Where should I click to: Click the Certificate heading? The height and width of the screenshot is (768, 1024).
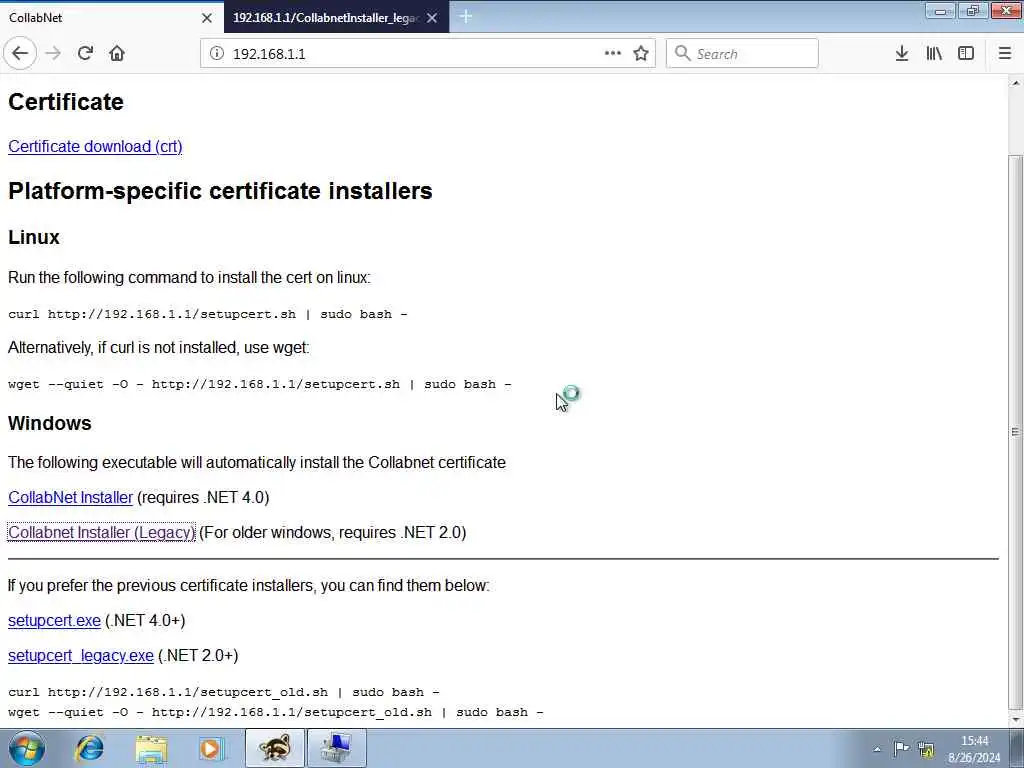[x=66, y=102]
